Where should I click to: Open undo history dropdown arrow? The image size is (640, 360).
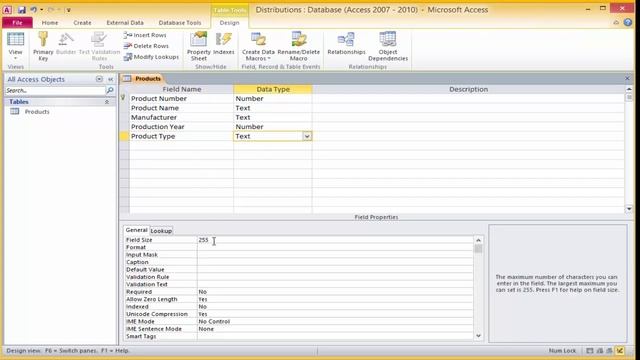point(41,9)
